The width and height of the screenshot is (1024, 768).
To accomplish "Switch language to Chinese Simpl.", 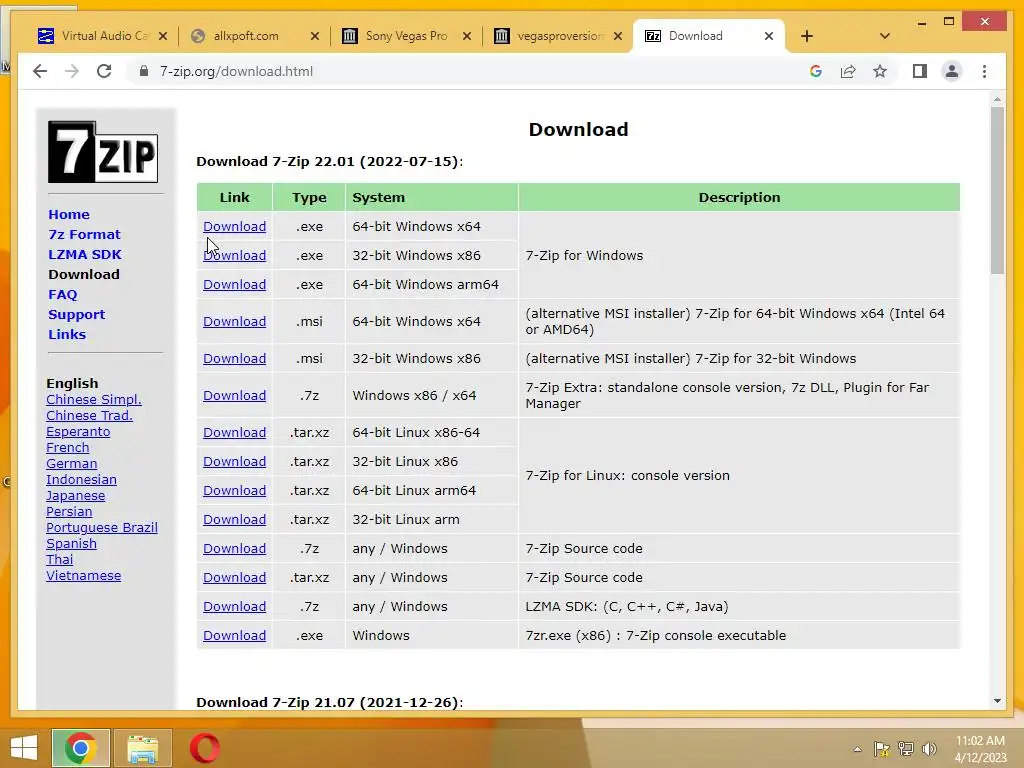I will [93, 400].
